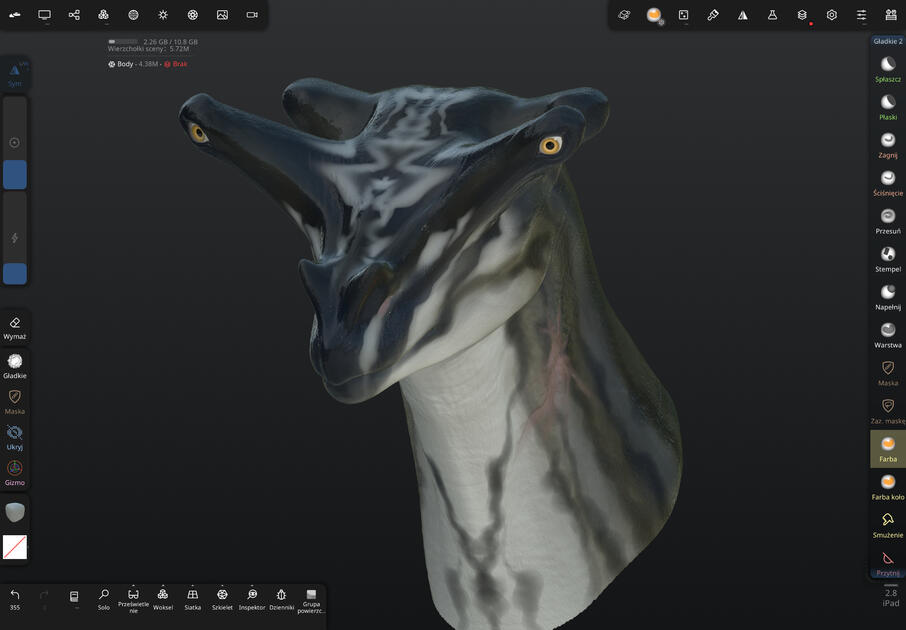
Task: Toggle the Sym symmetry button
Action: click(x=15, y=73)
